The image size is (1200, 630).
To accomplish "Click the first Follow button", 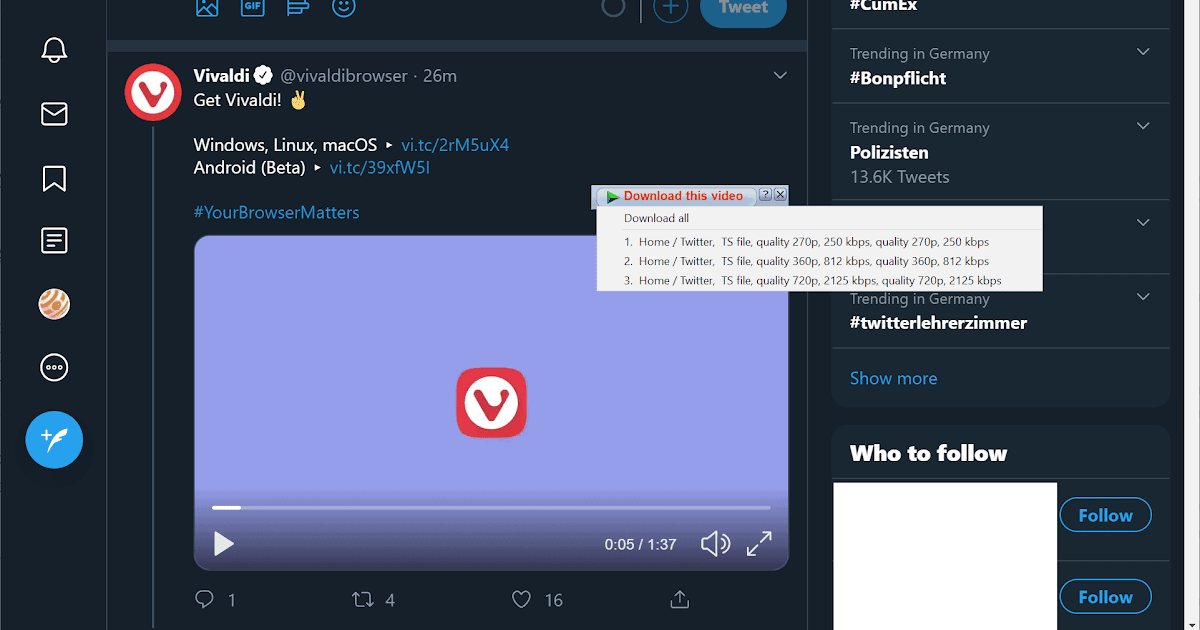I will [1105, 515].
